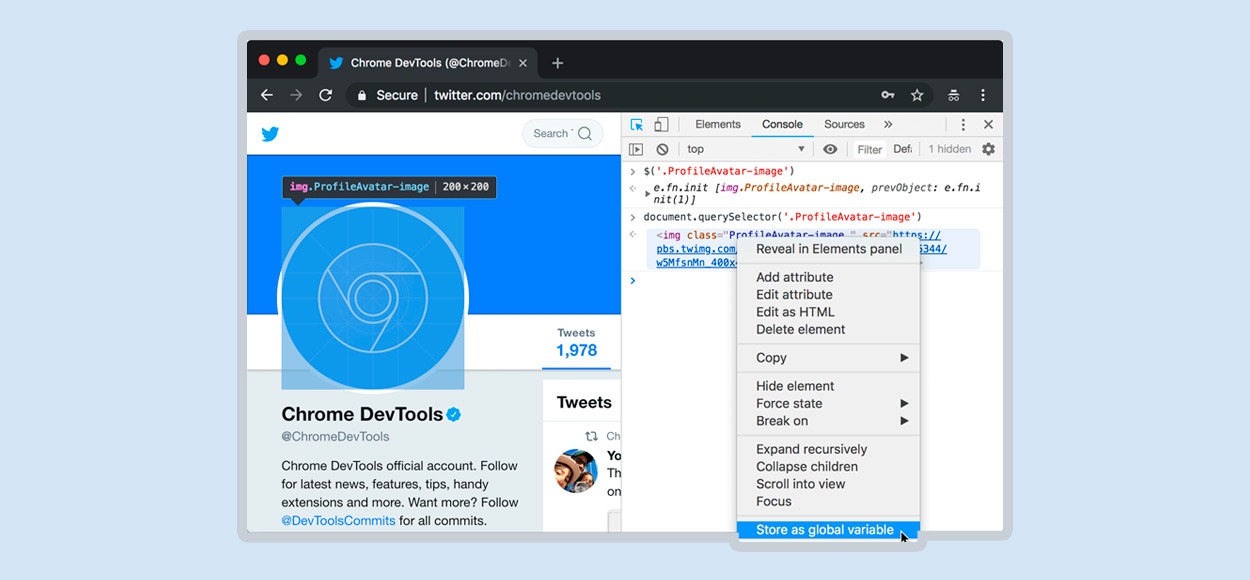Choose Focus in context menu
This screenshot has height=580, width=1250.
(x=828, y=501)
